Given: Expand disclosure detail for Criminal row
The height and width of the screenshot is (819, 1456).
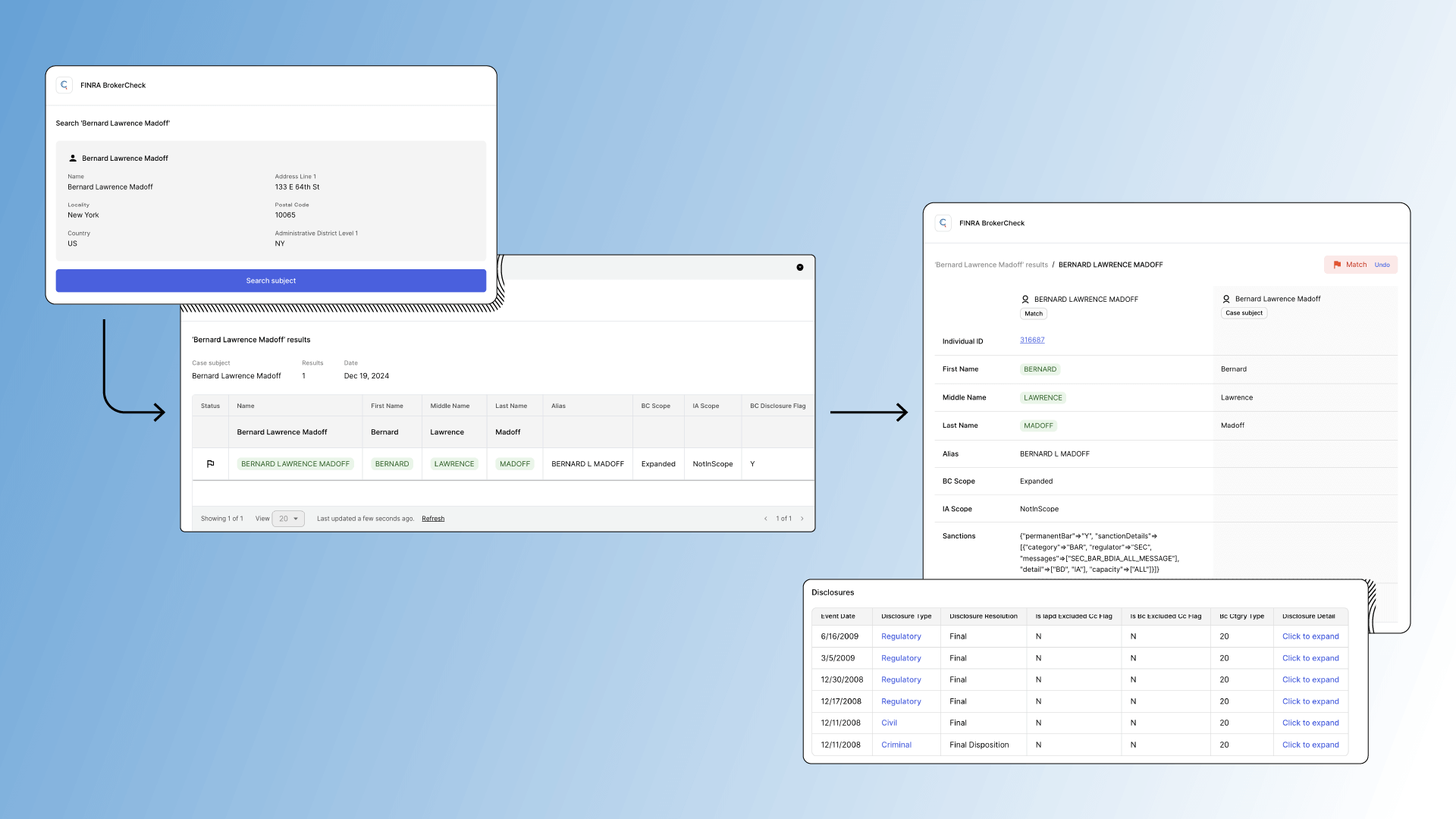Looking at the screenshot, I should pyautogui.click(x=1310, y=745).
